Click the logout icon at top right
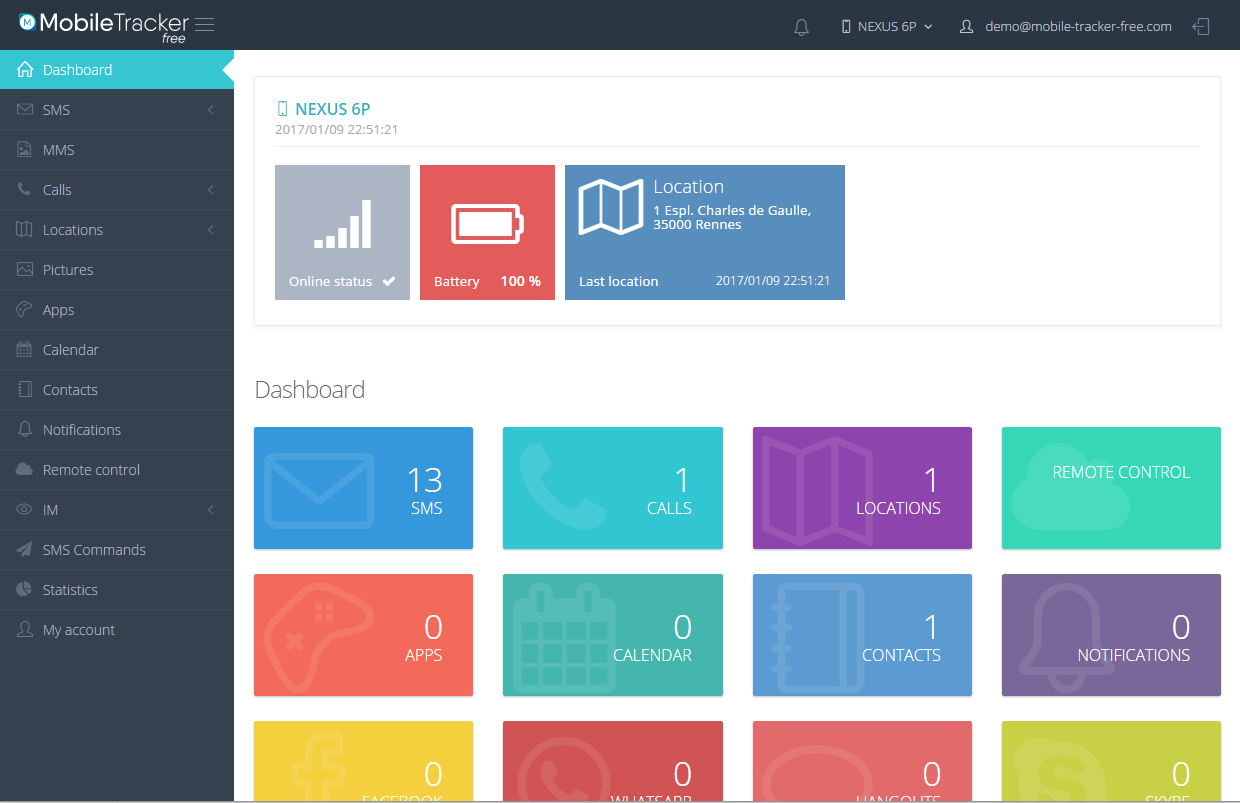 (x=1202, y=27)
